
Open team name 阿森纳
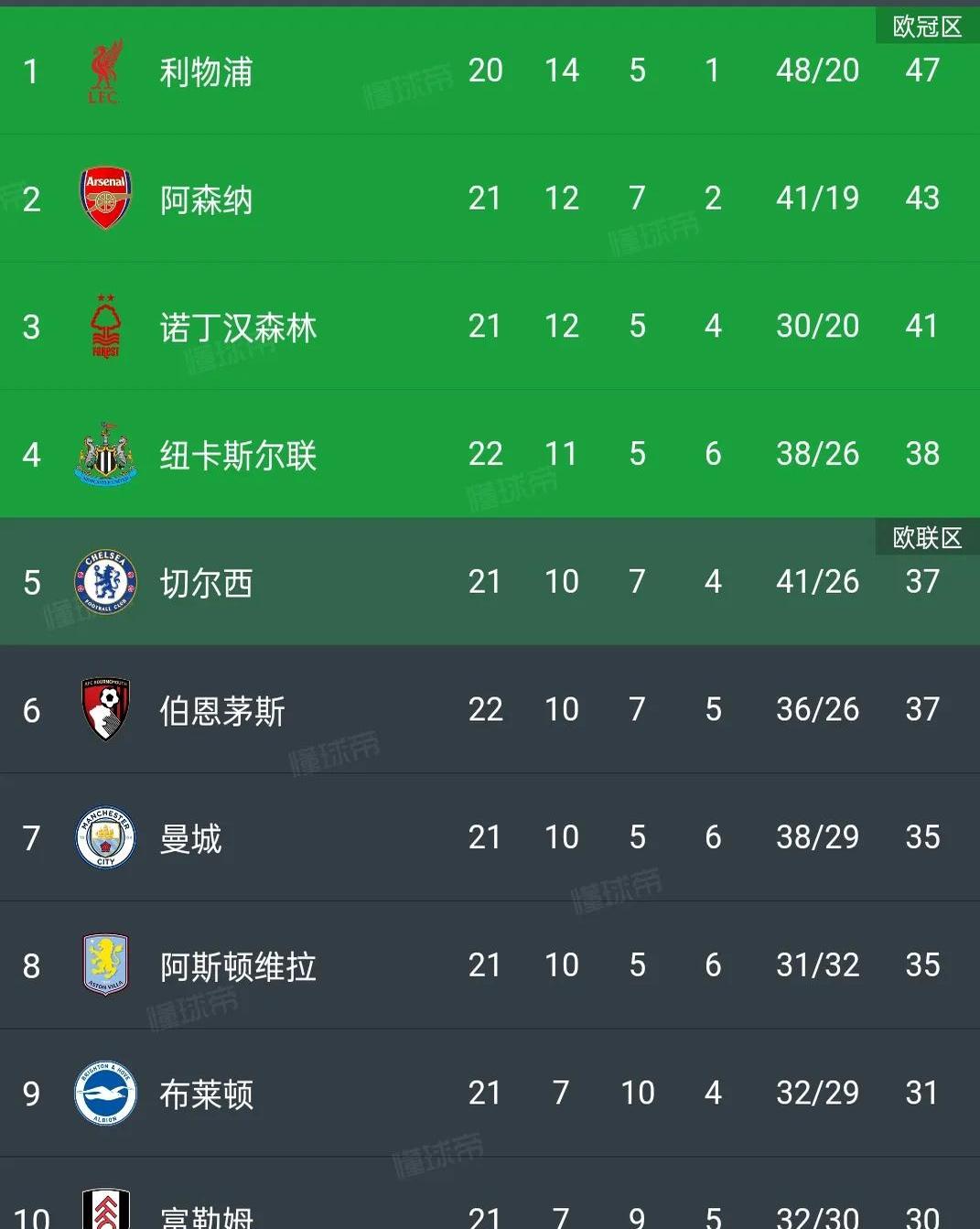tap(206, 199)
